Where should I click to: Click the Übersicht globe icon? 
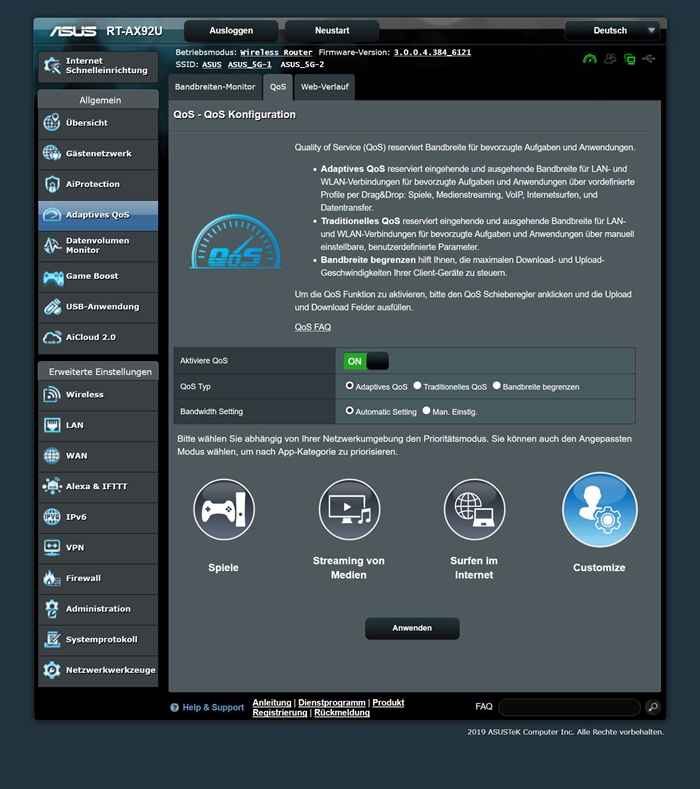click(52, 122)
